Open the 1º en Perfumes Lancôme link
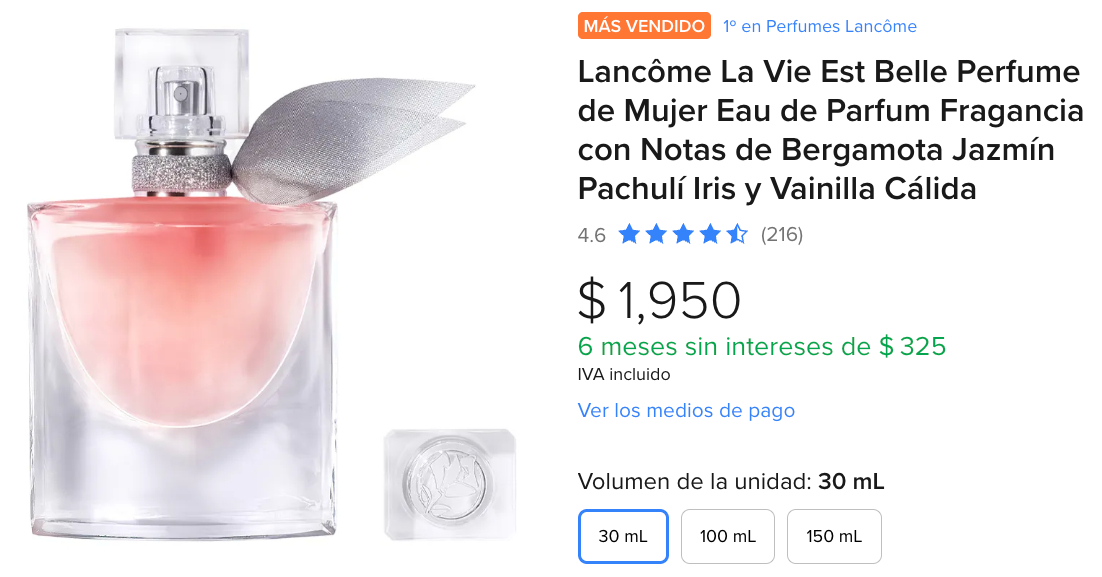 pos(819,26)
